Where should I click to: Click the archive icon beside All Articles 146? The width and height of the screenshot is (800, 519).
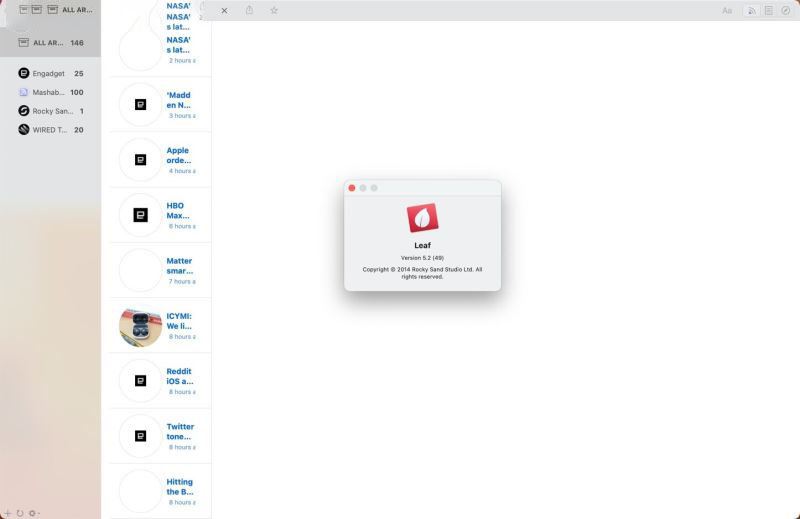(x=23, y=42)
